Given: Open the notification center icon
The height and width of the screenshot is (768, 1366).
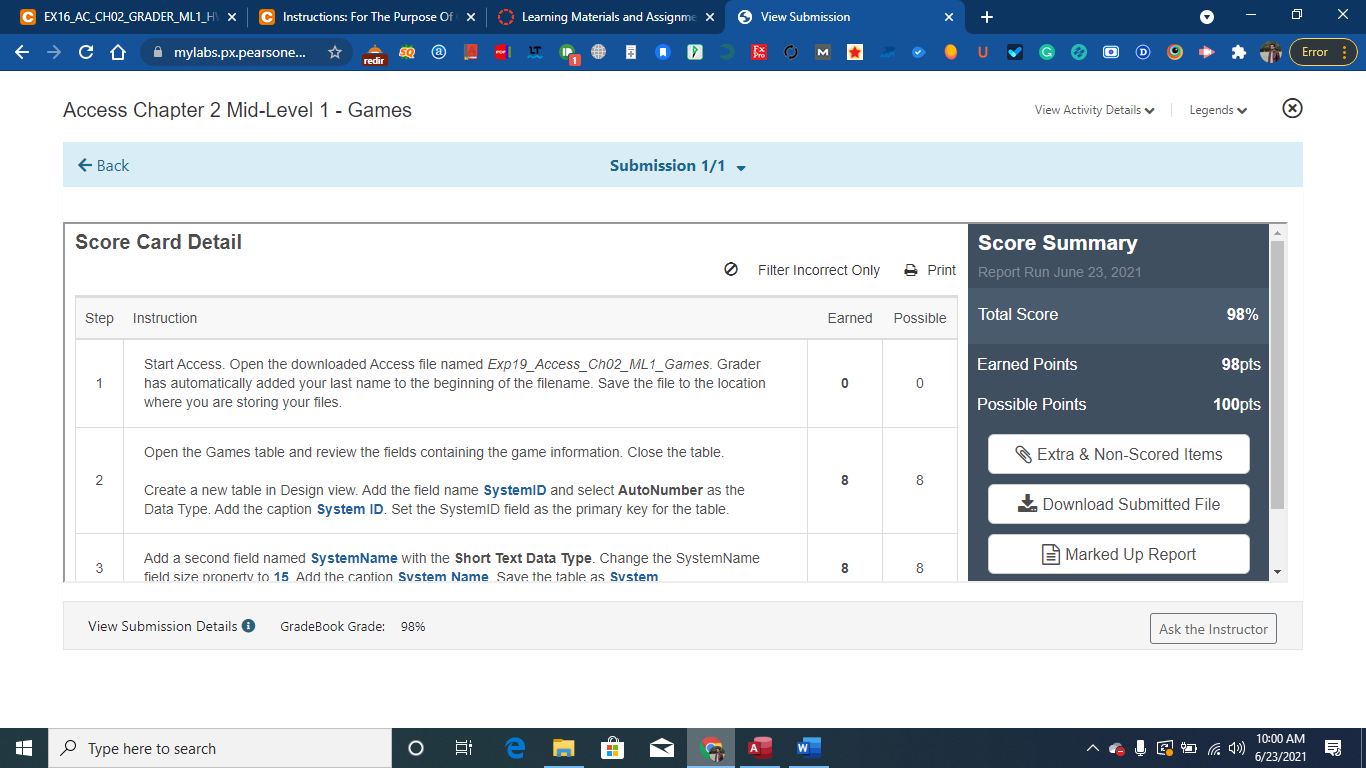Looking at the screenshot, I should click(x=1333, y=748).
